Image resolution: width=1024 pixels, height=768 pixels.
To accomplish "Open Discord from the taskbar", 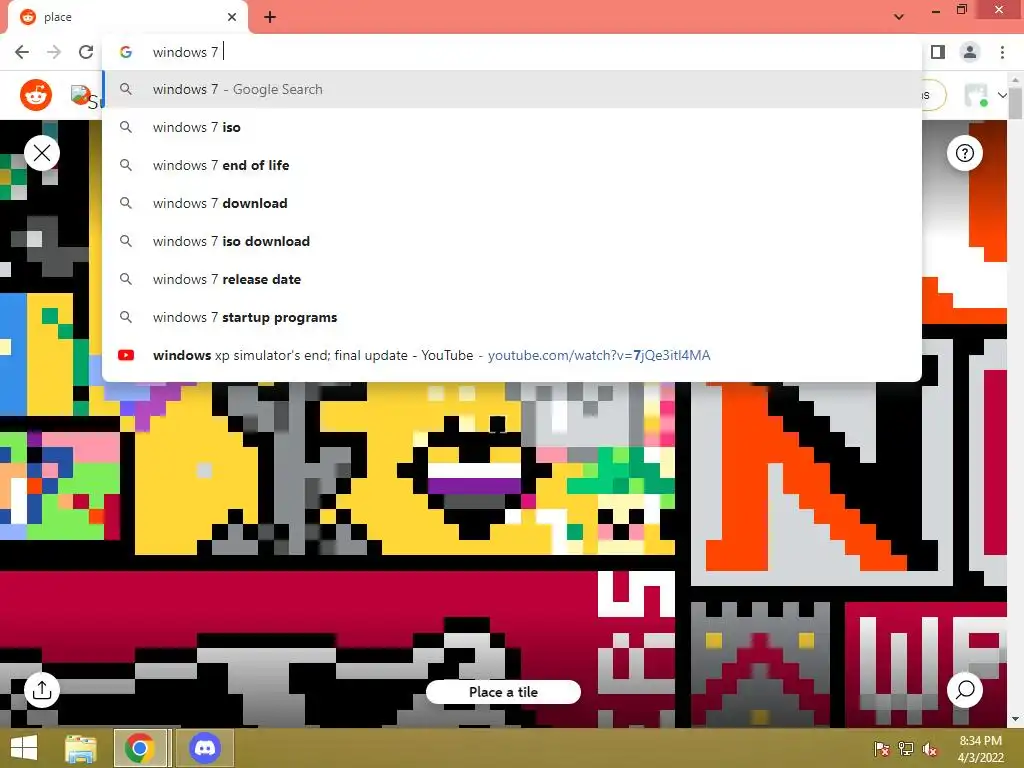I will tap(204, 748).
